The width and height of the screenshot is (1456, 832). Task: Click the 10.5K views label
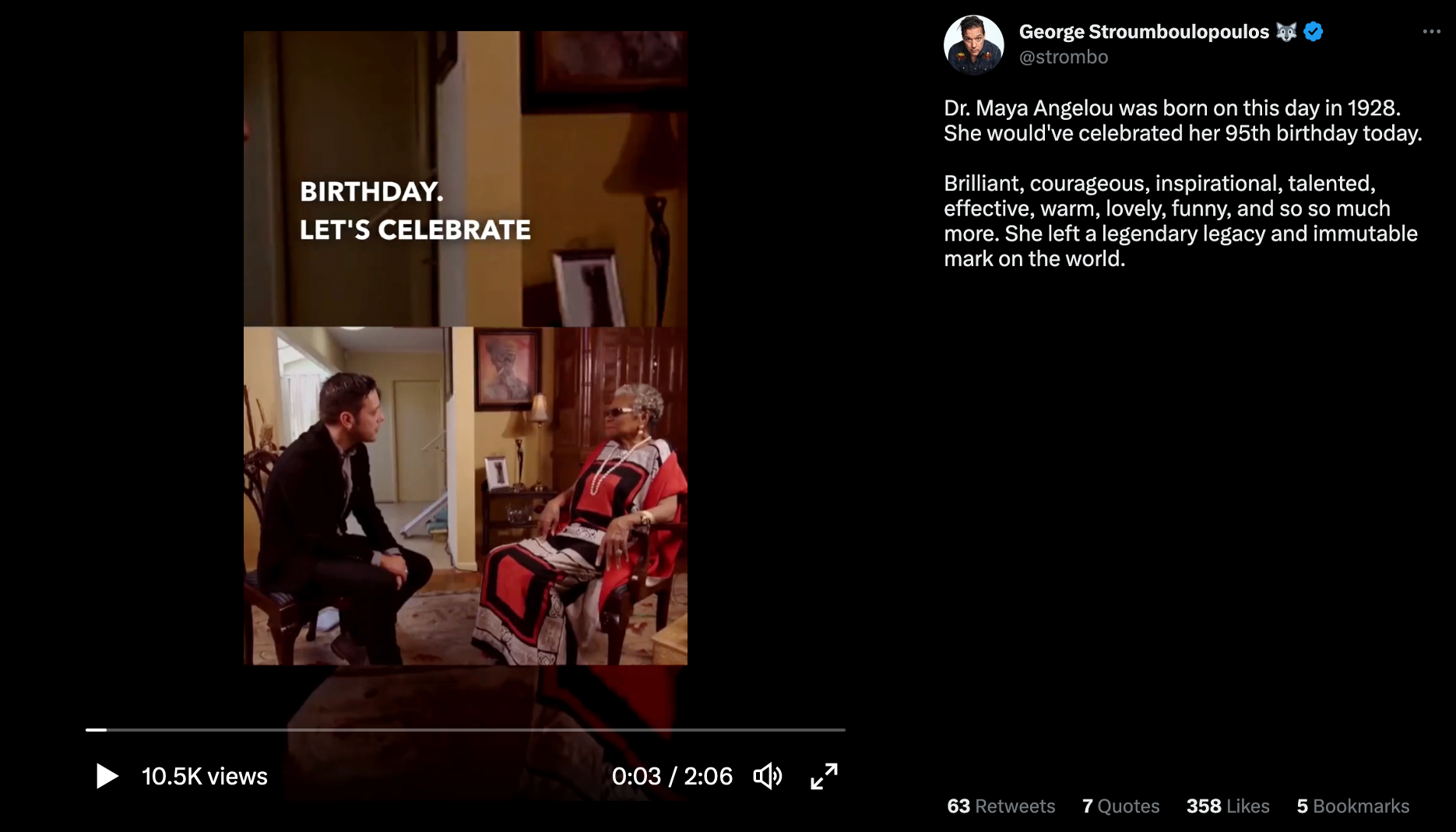click(x=205, y=776)
